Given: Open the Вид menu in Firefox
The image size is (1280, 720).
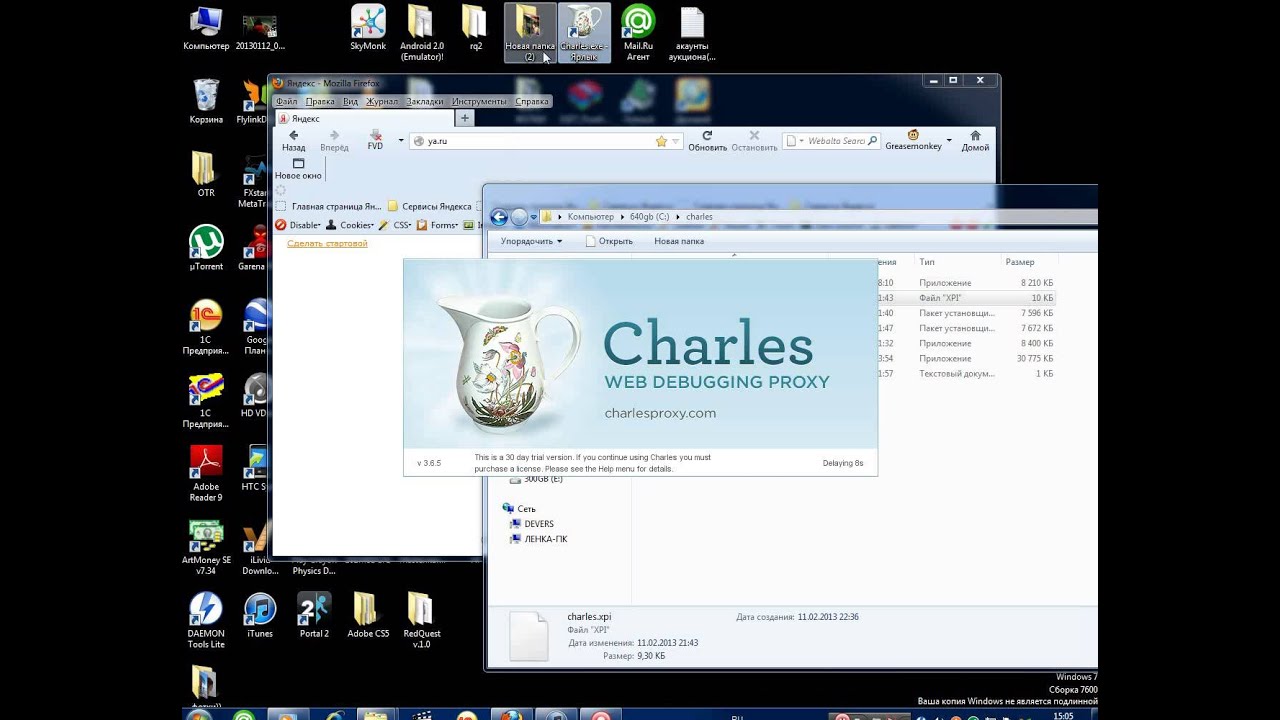Looking at the screenshot, I should pyautogui.click(x=350, y=101).
